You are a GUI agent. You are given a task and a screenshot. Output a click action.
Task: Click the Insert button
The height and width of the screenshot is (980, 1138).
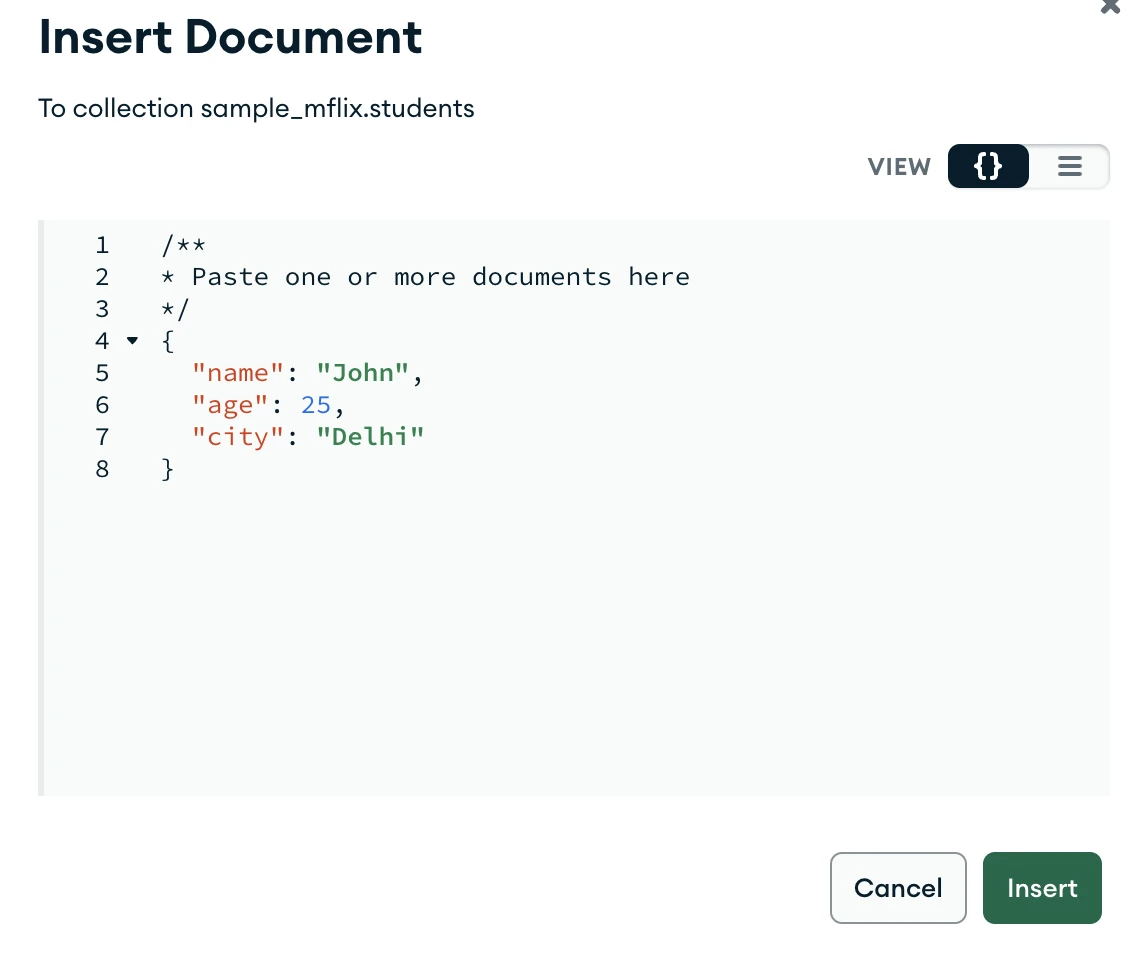tap(1042, 888)
